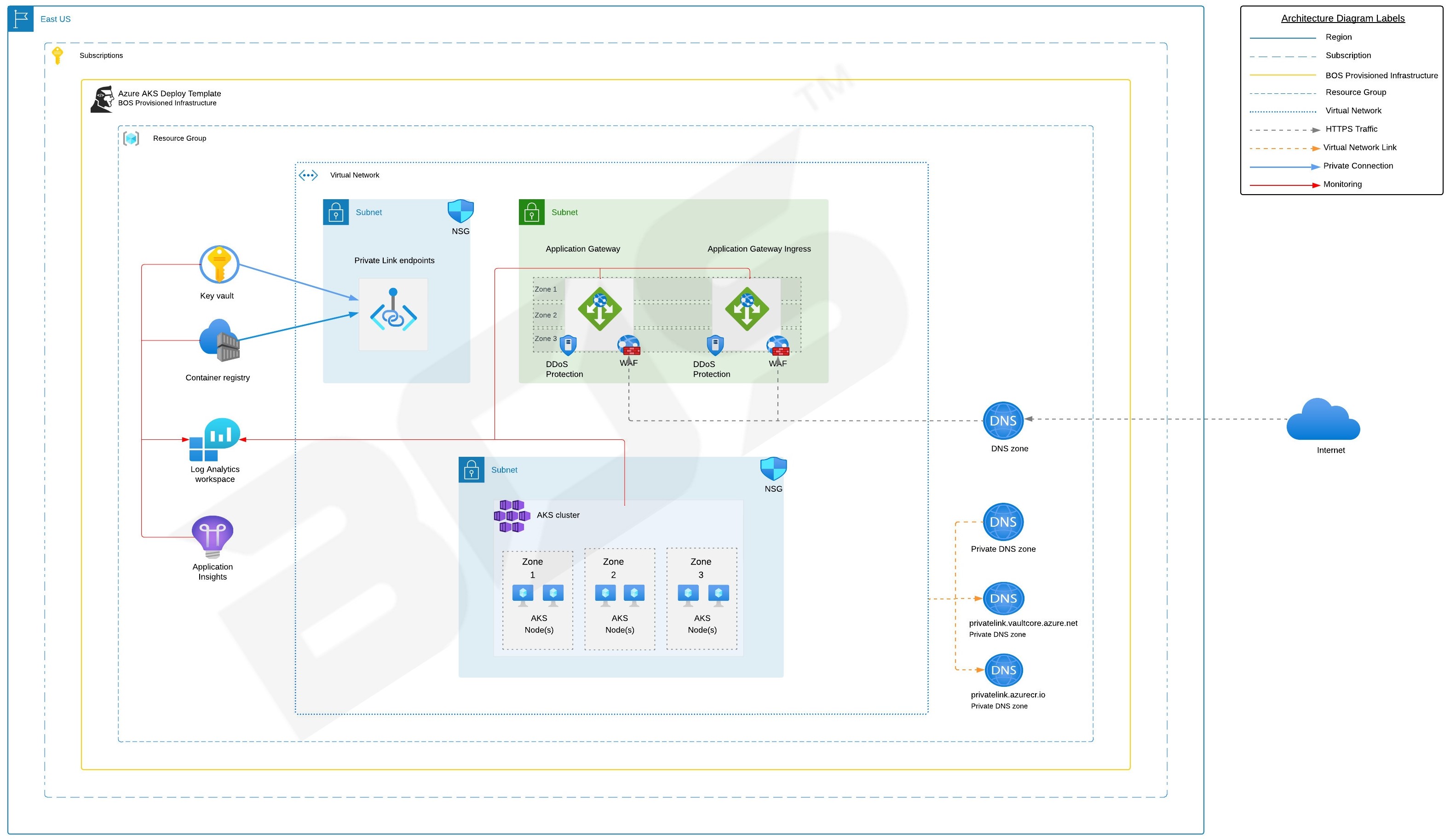Select the Log Analytics workspace icon

click(x=214, y=440)
